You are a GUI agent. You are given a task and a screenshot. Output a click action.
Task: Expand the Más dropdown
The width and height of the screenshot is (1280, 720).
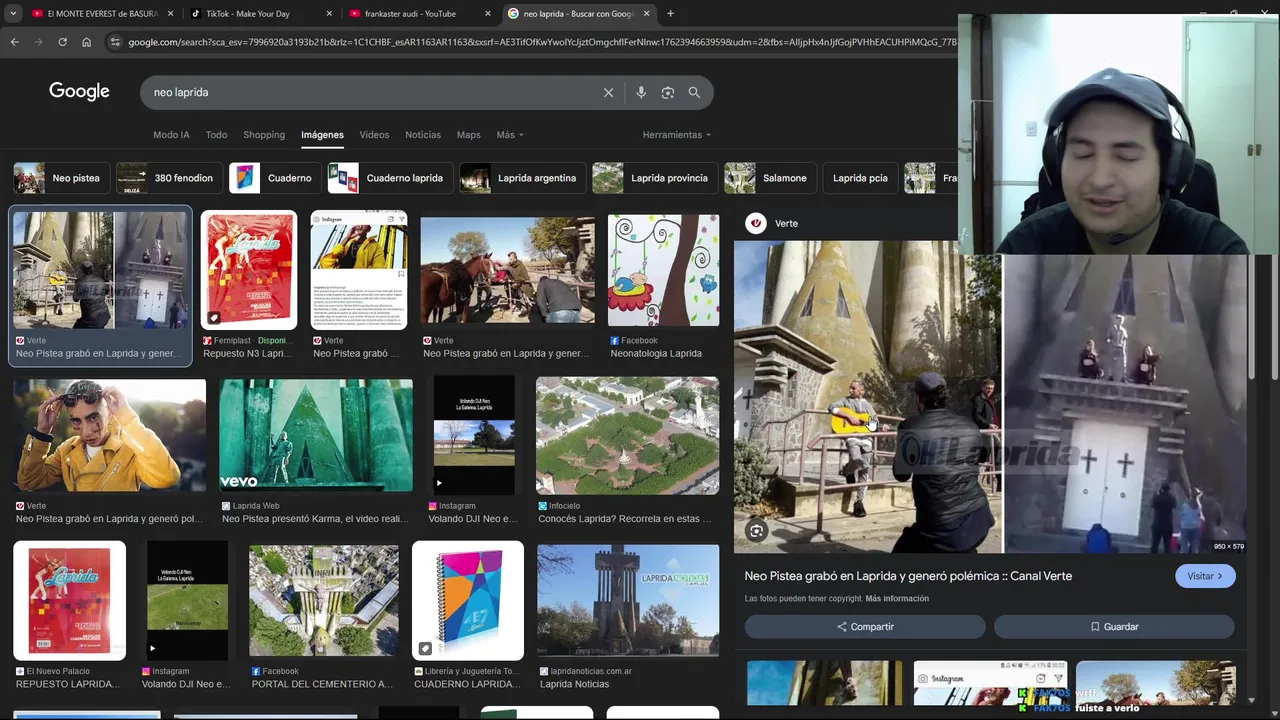coord(510,135)
